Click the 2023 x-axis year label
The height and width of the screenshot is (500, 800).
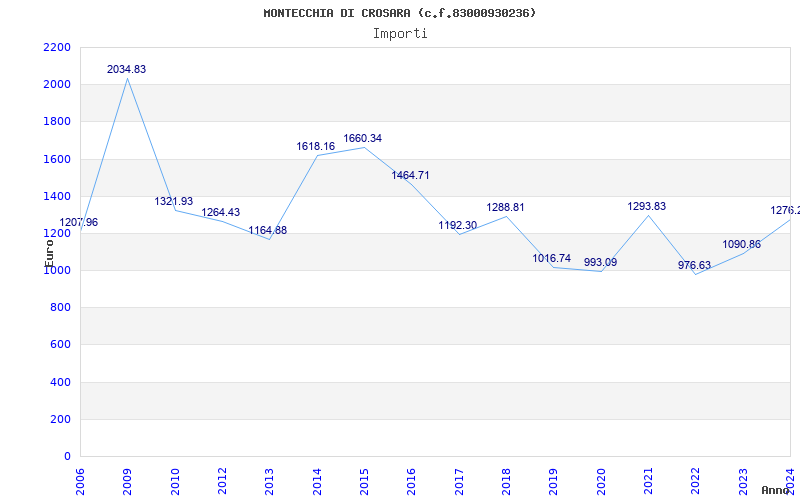tap(743, 481)
